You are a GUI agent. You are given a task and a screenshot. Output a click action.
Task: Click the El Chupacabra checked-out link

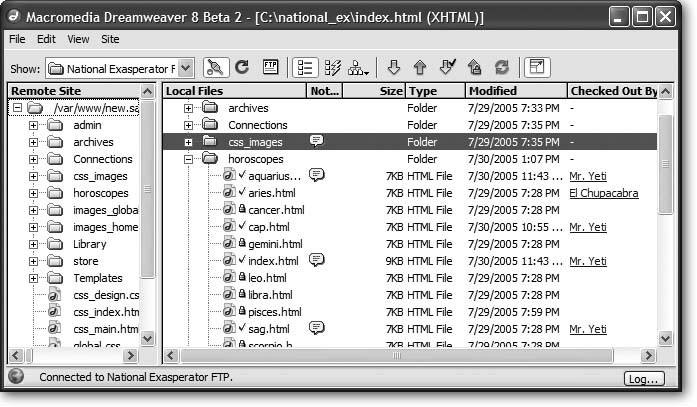pyautogui.click(x=603, y=193)
